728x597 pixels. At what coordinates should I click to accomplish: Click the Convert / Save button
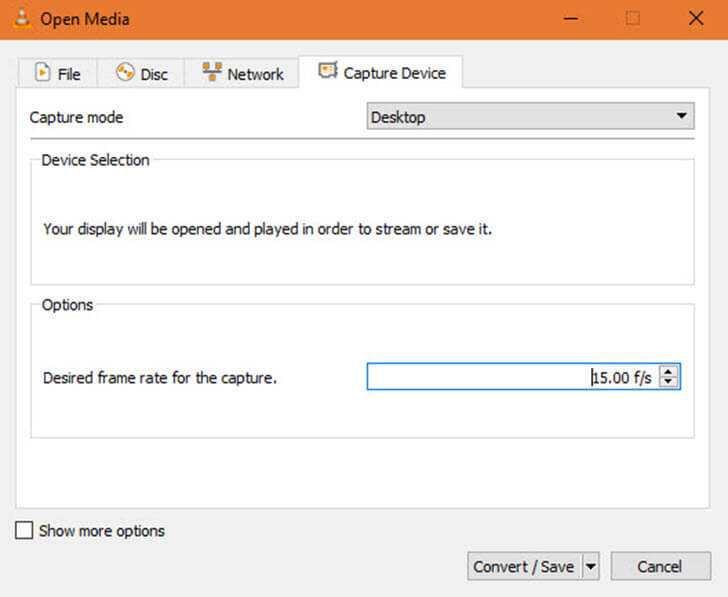pos(524,566)
